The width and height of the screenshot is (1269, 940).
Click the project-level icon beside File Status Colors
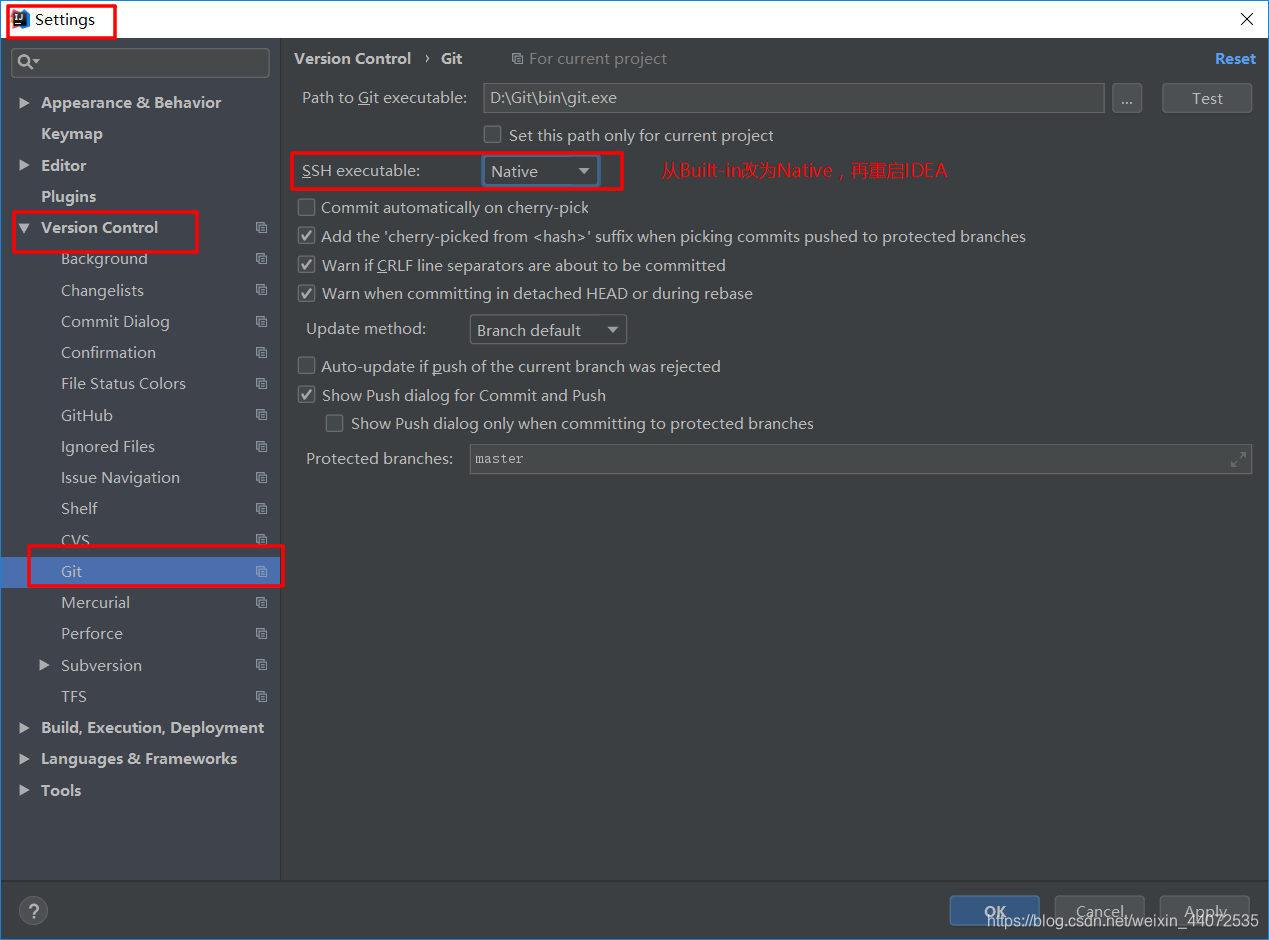[261, 384]
